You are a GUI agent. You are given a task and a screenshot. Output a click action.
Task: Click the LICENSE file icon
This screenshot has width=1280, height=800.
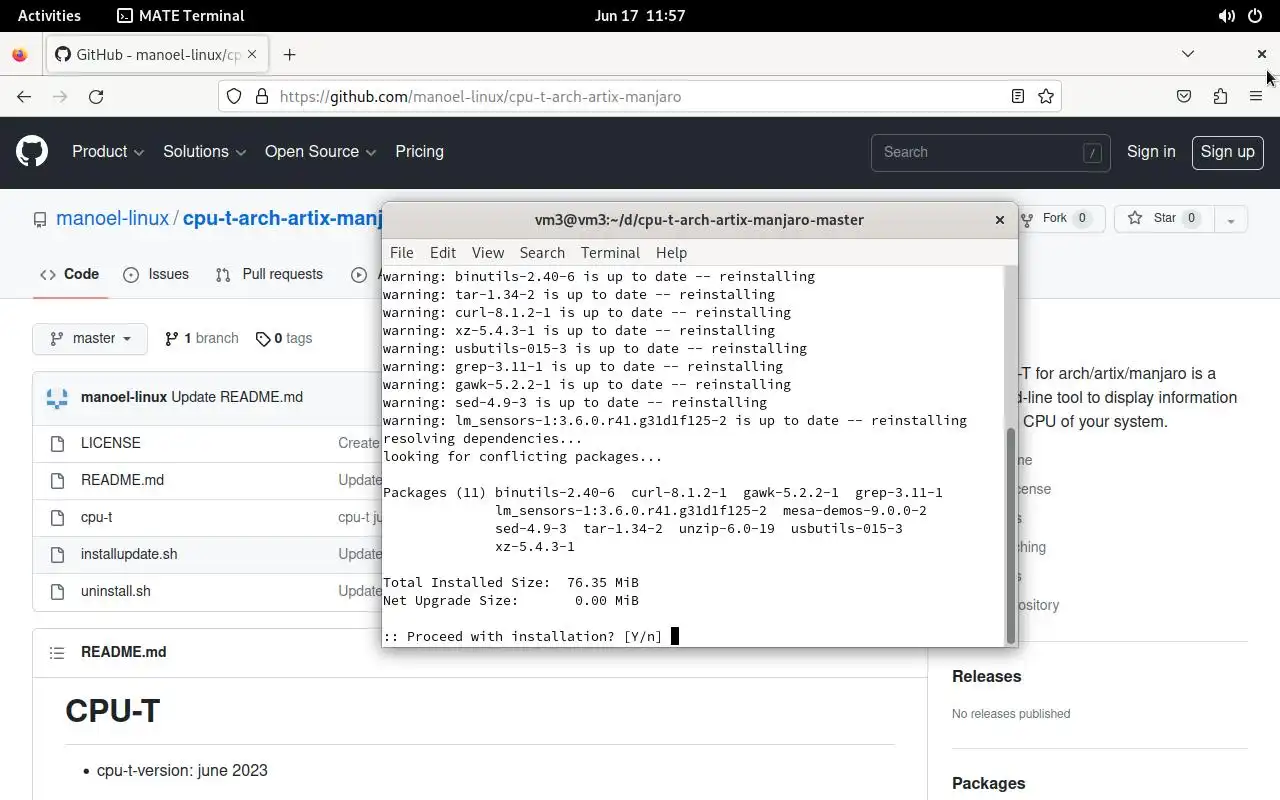(57, 443)
